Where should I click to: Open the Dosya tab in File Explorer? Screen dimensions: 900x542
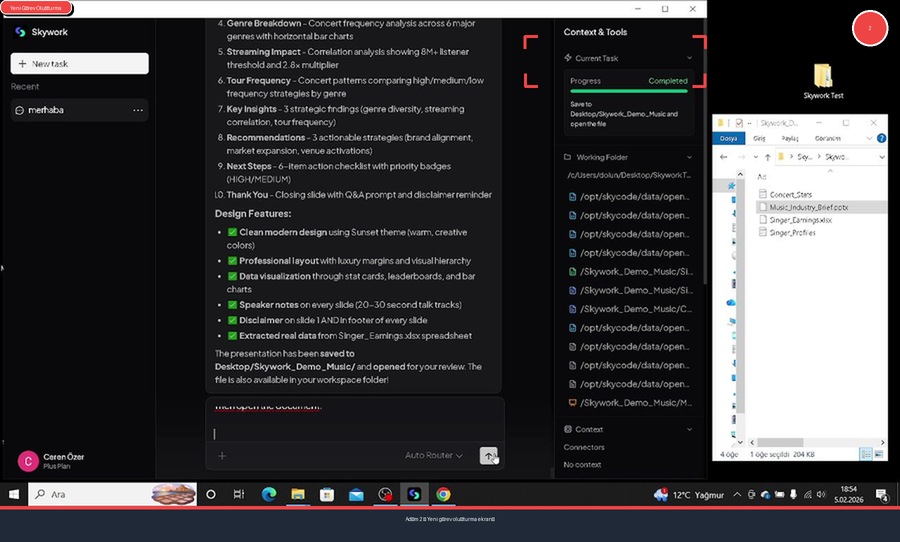click(x=730, y=139)
